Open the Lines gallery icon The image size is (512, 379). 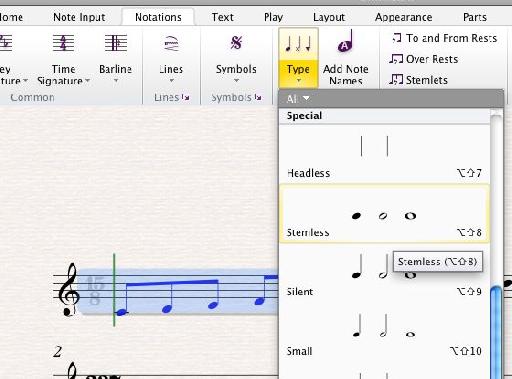tap(171, 43)
